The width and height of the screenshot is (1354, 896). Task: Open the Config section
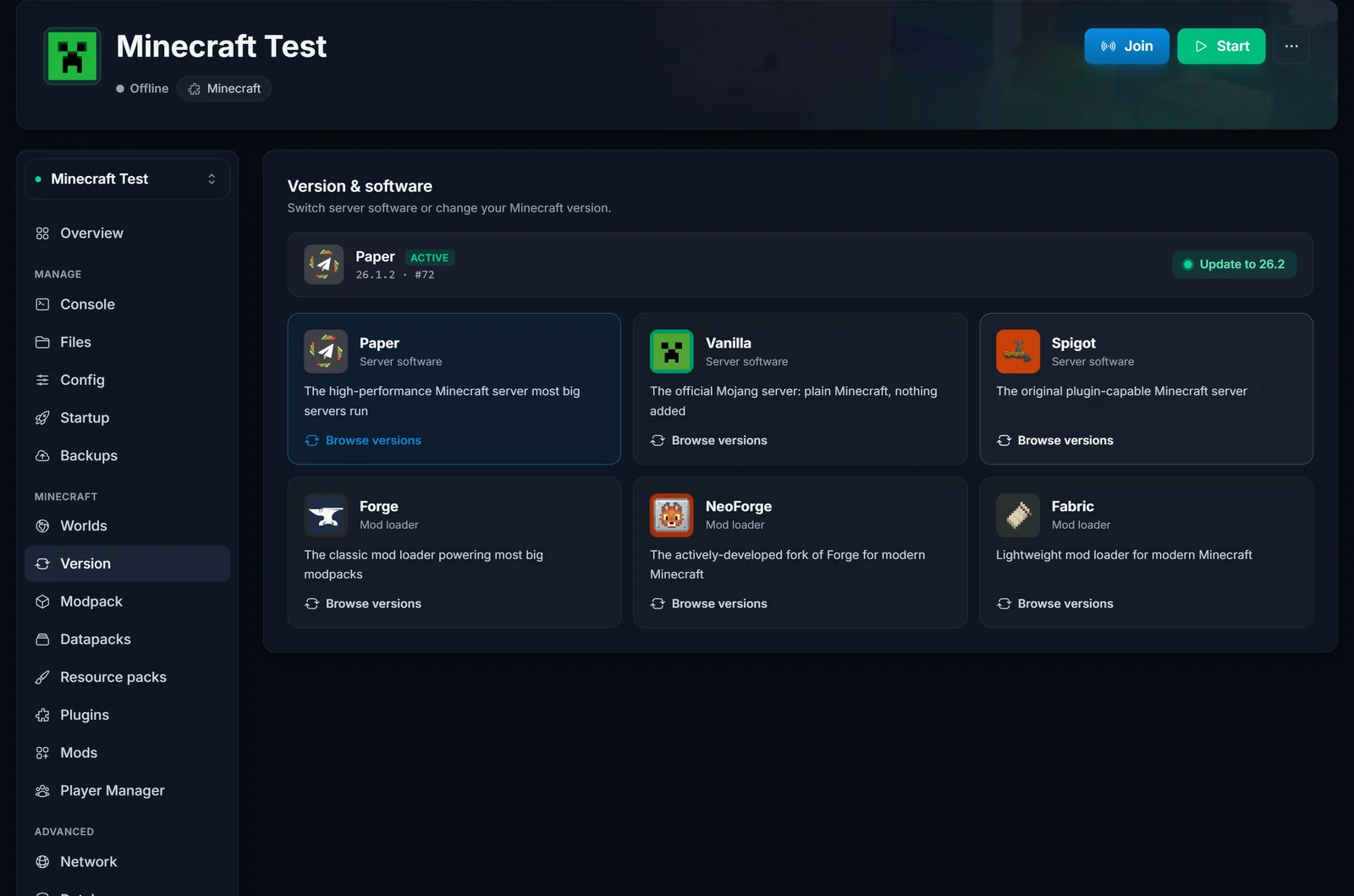[x=127, y=381]
